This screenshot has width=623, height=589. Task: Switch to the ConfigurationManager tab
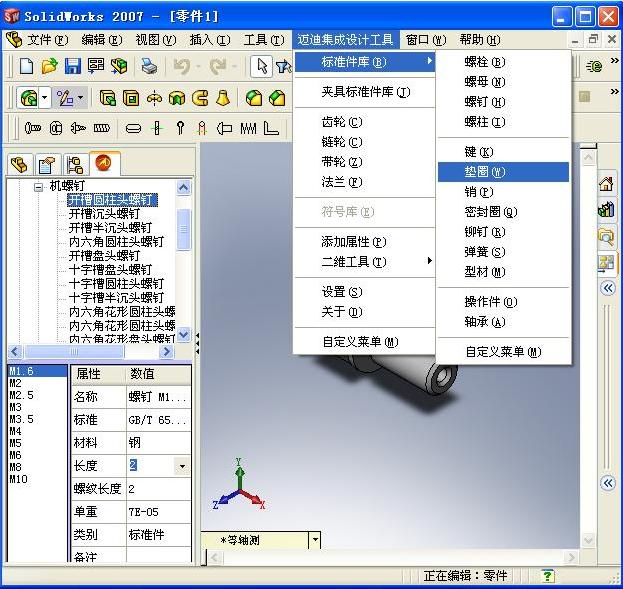click(75, 165)
